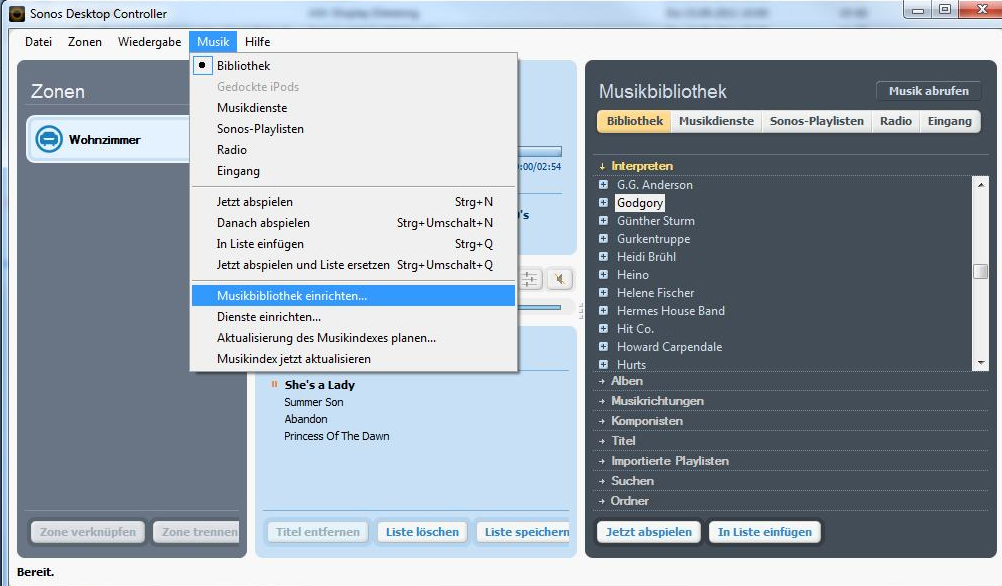Image resolution: width=1002 pixels, height=586 pixels.
Task: Open the equalizer settings icon
Action: (530, 279)
